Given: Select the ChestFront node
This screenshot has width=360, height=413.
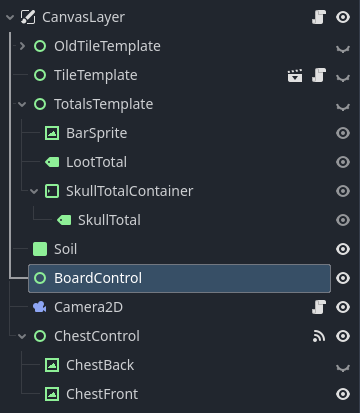Looking at the screenshot, I should (x=102, y=394).
